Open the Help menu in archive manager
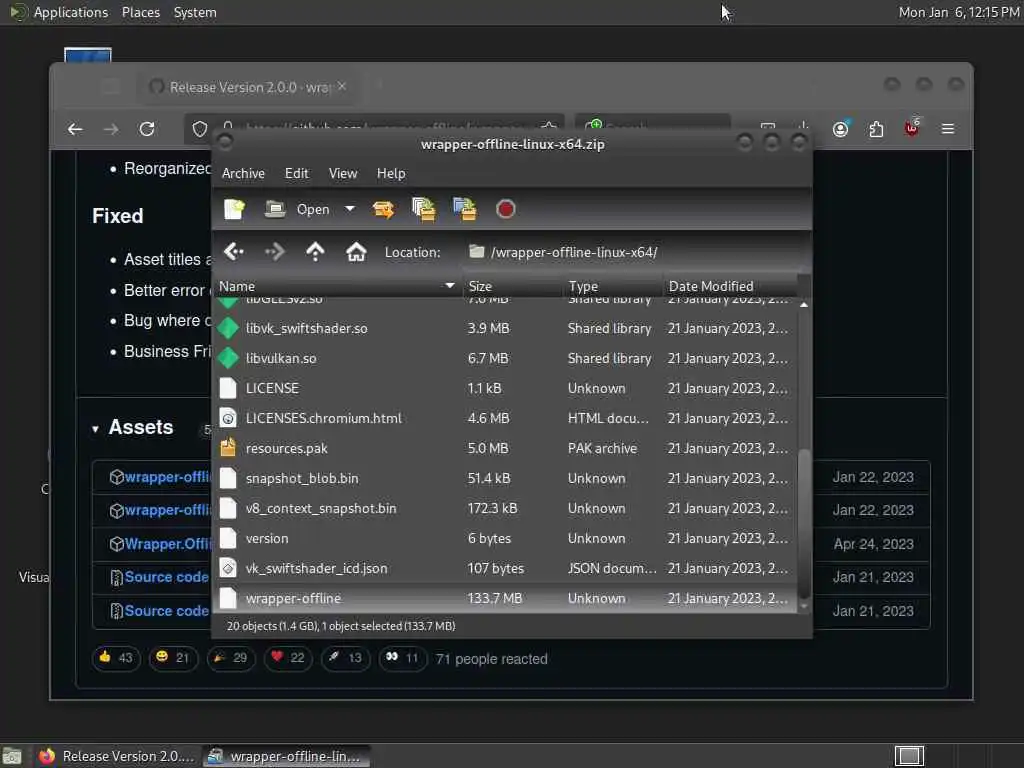 [x=391, y=173]
